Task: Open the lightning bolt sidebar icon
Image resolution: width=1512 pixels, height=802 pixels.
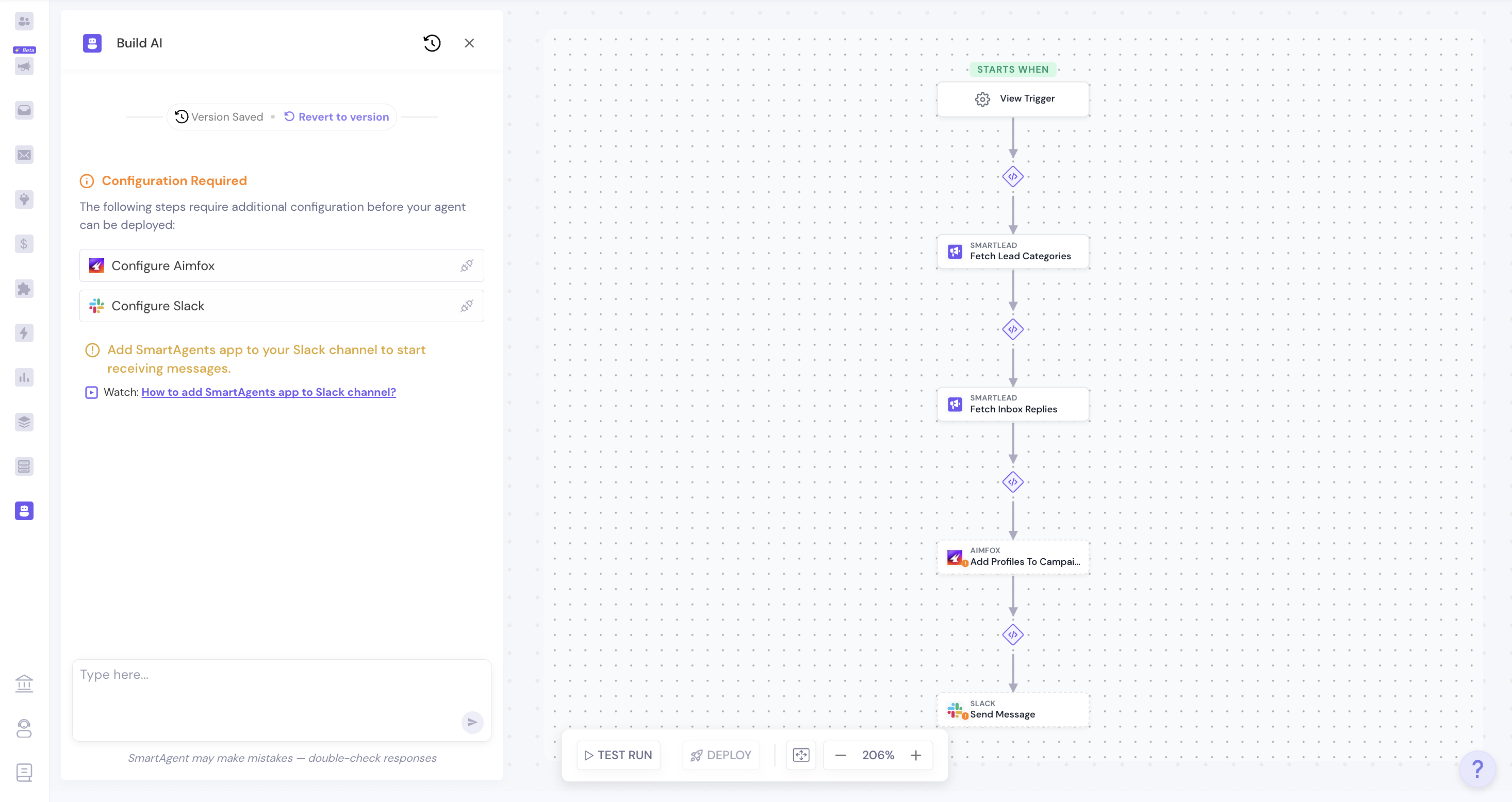Action: click(x=24, y=333)
